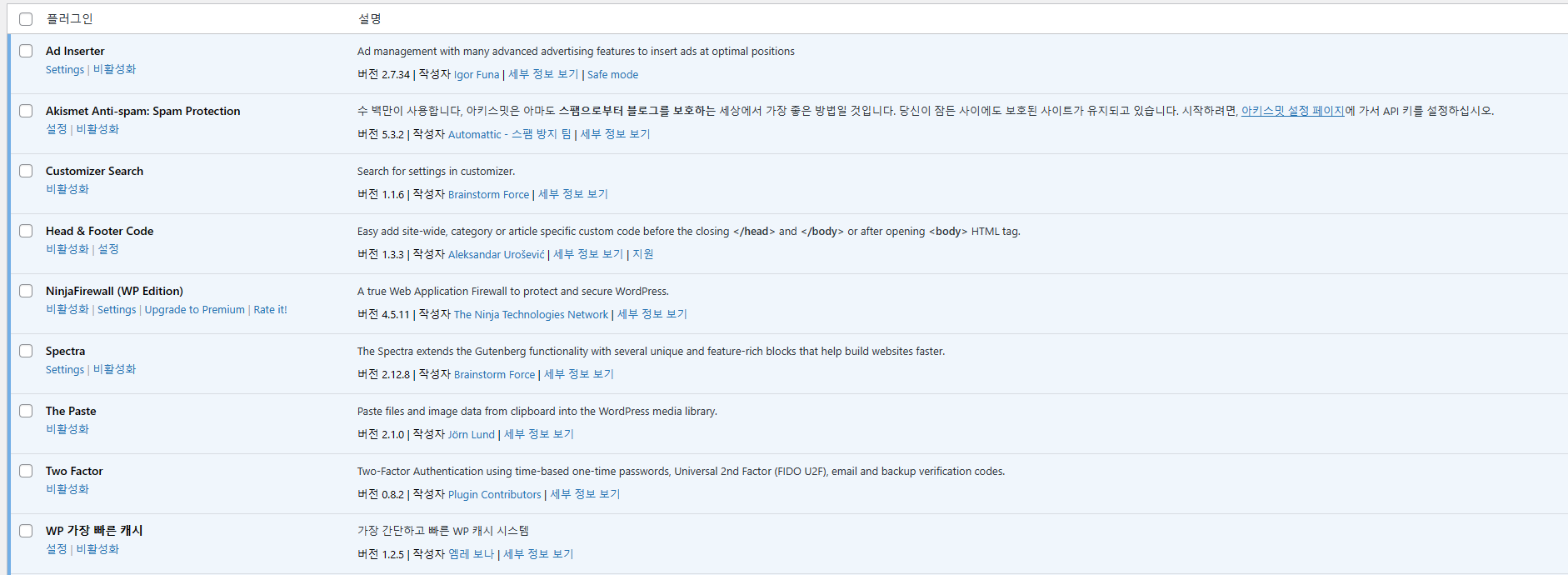Open Ad Inserter Settings link
This screenshot has height=575, width=1568.
(65, 70)
